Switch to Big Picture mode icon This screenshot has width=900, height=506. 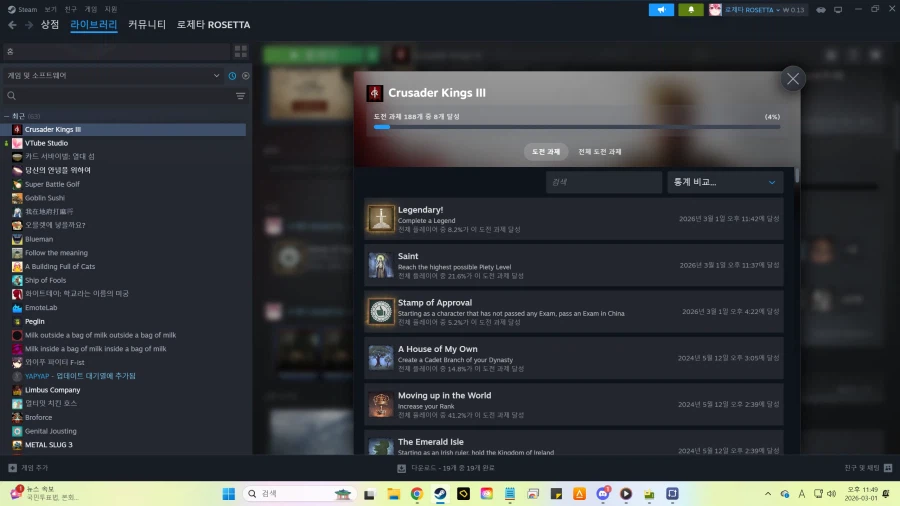click(838, 10)
